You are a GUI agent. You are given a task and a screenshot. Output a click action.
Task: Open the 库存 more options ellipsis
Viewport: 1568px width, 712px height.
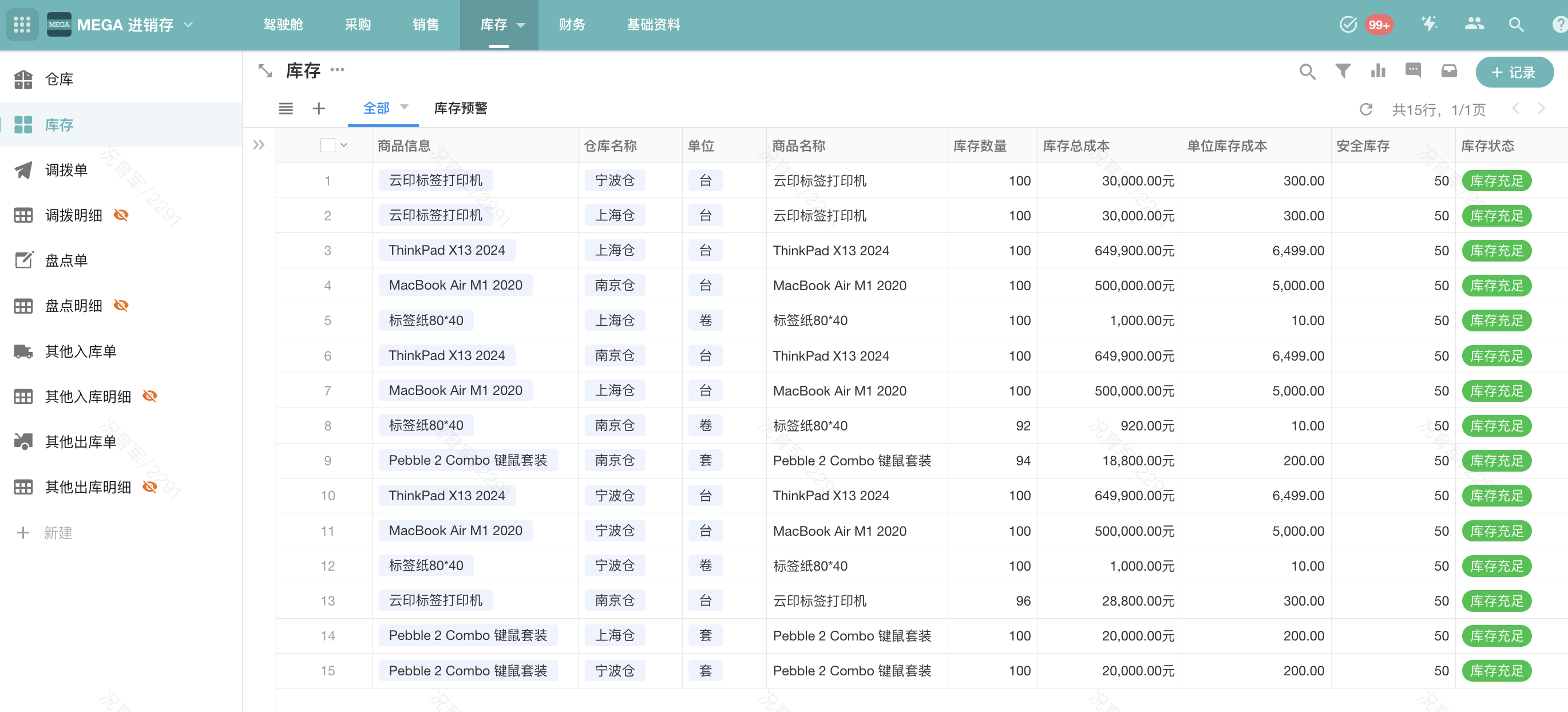point(337,70)
